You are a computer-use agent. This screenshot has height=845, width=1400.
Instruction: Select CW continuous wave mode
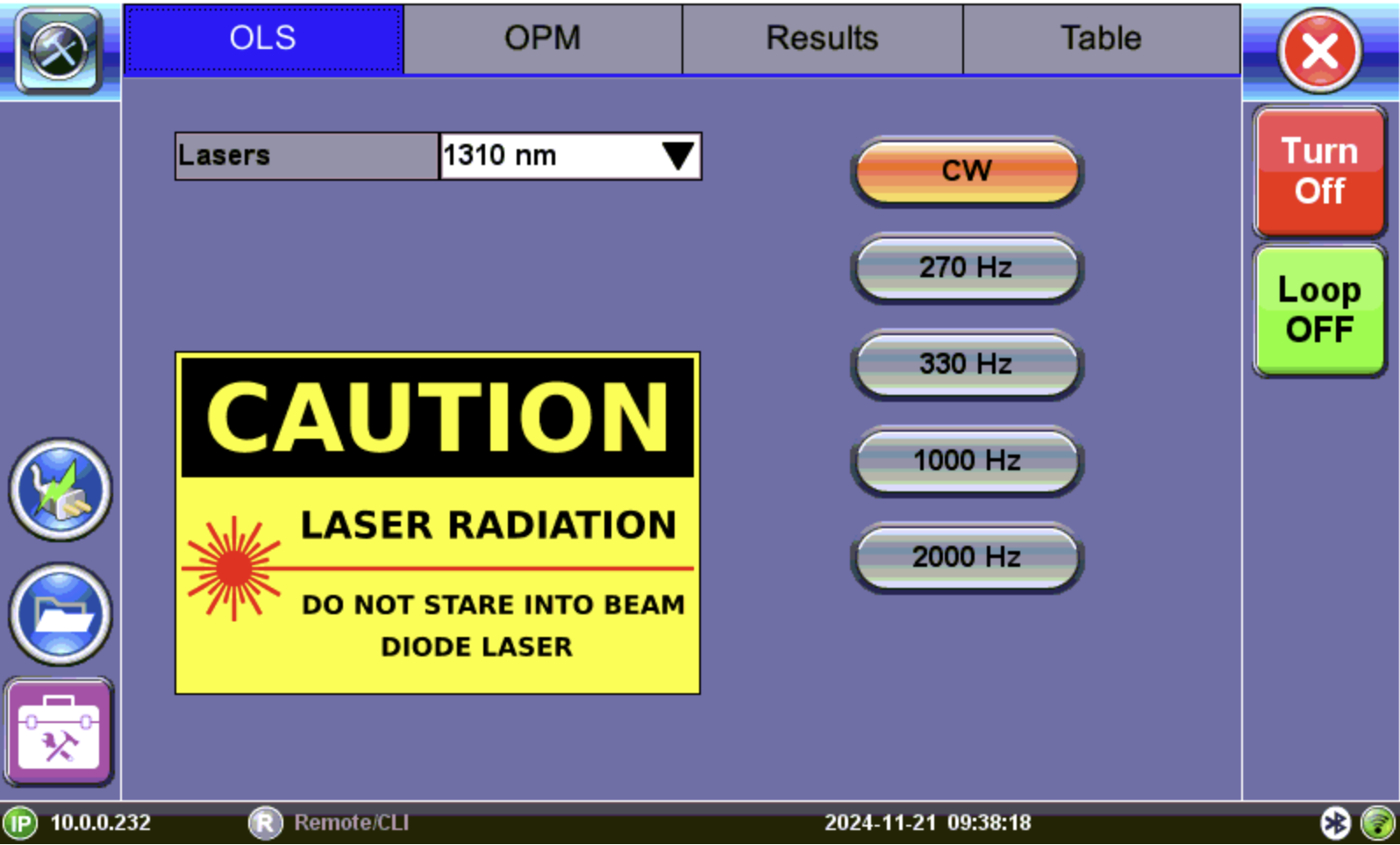coord(967,171)
